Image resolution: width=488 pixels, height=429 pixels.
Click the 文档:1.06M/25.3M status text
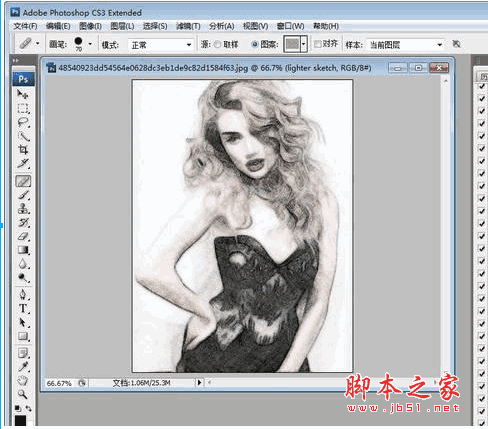tap(141, 383)
